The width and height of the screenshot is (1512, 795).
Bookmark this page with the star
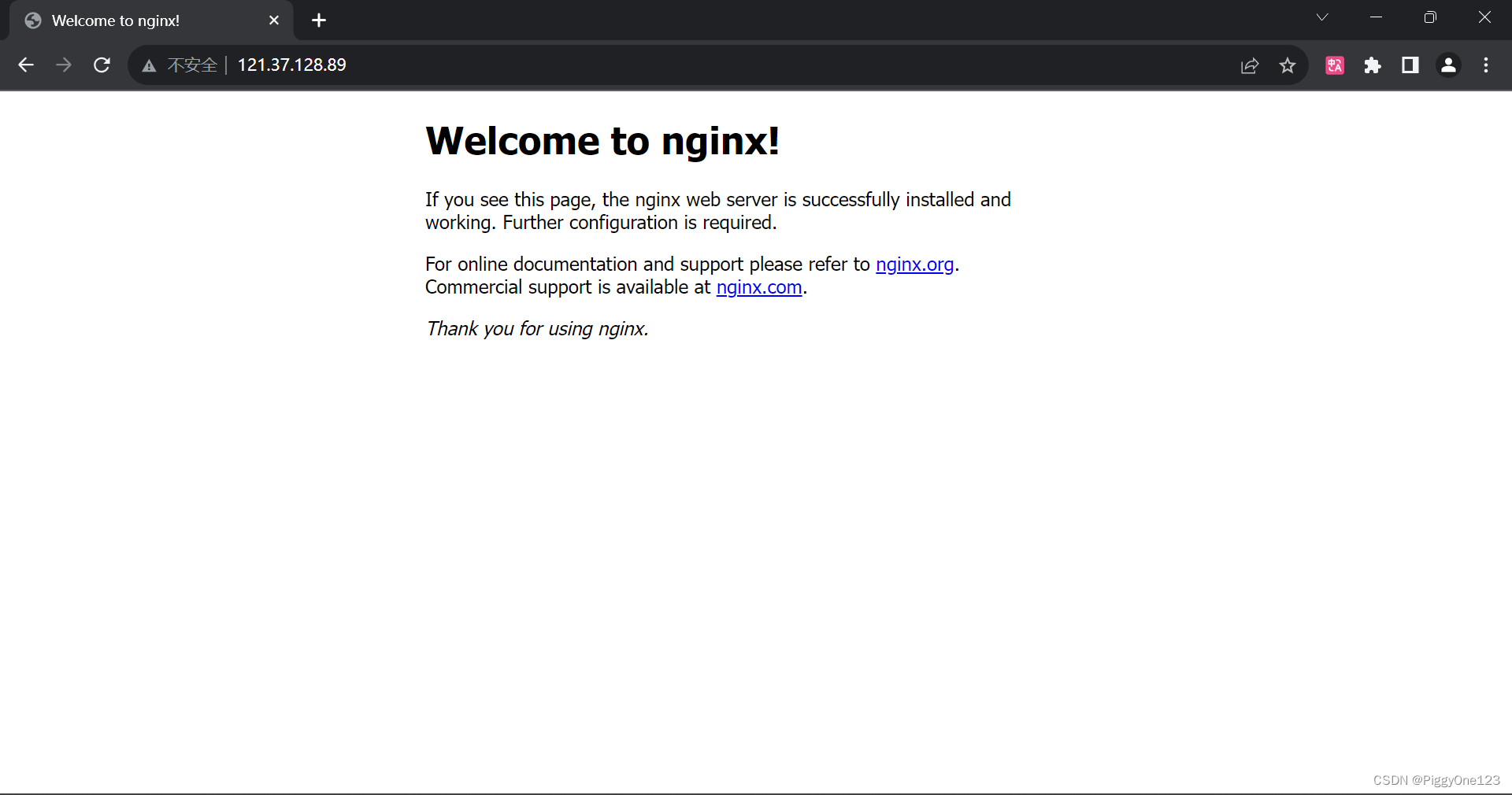[1288, 65]
